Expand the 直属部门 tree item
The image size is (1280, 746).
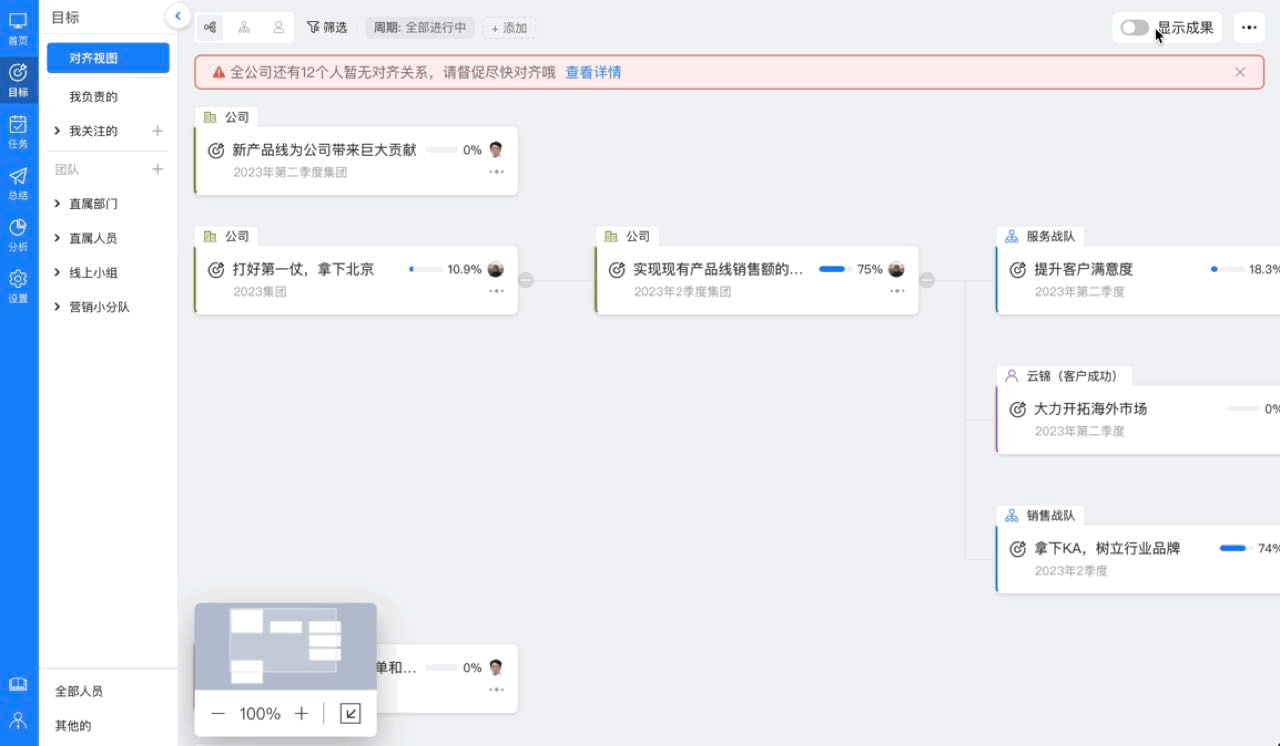pyautogui.click(x=58, y=204)
